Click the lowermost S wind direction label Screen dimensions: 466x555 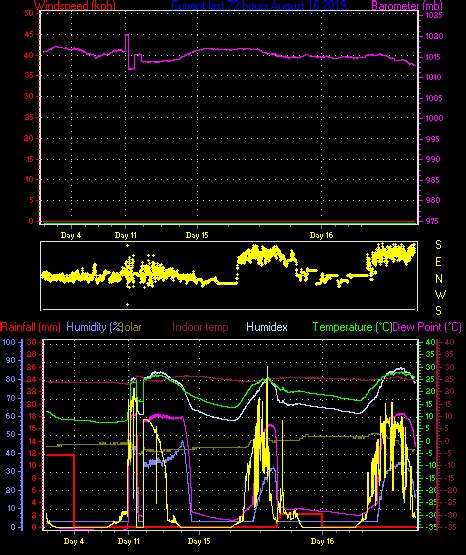tap(438, 311)
